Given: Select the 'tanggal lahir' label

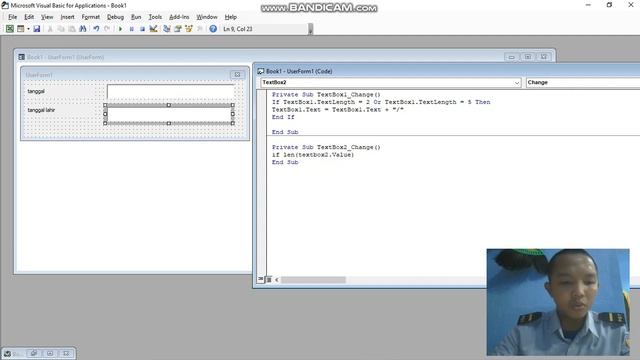Looking at the screenshot, I should (41, 110).
